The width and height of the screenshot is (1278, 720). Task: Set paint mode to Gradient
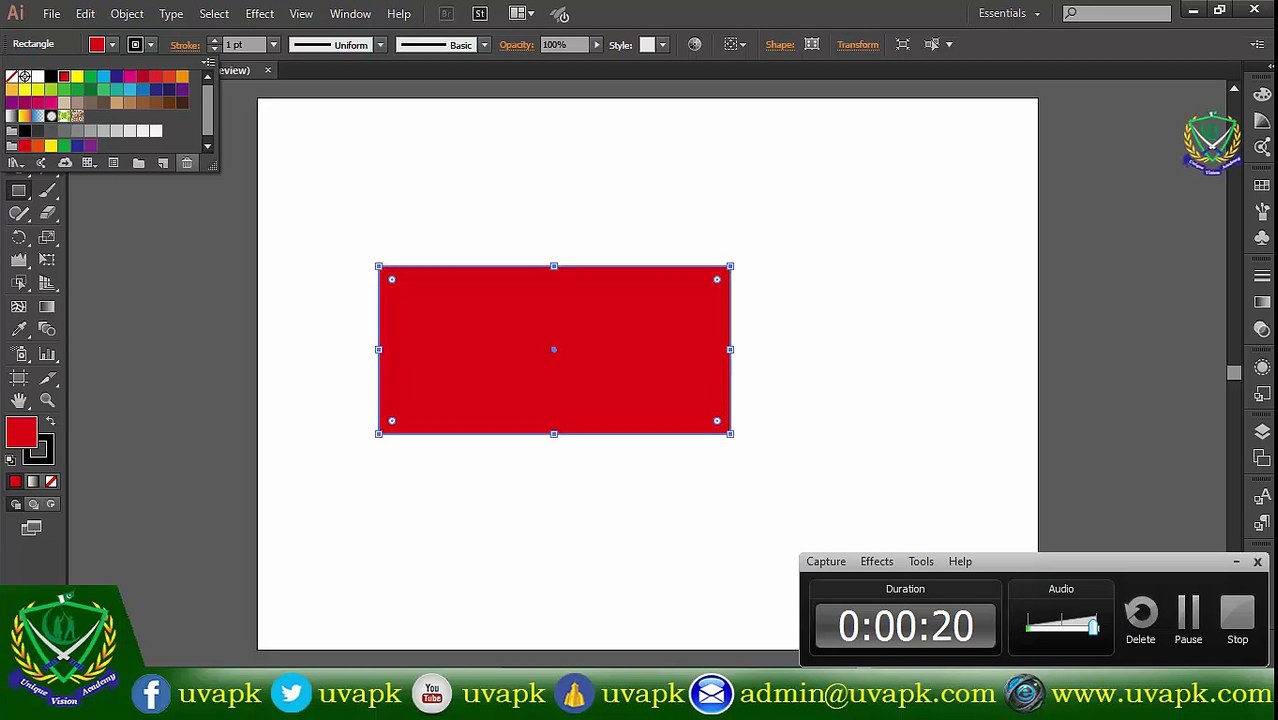33,482
